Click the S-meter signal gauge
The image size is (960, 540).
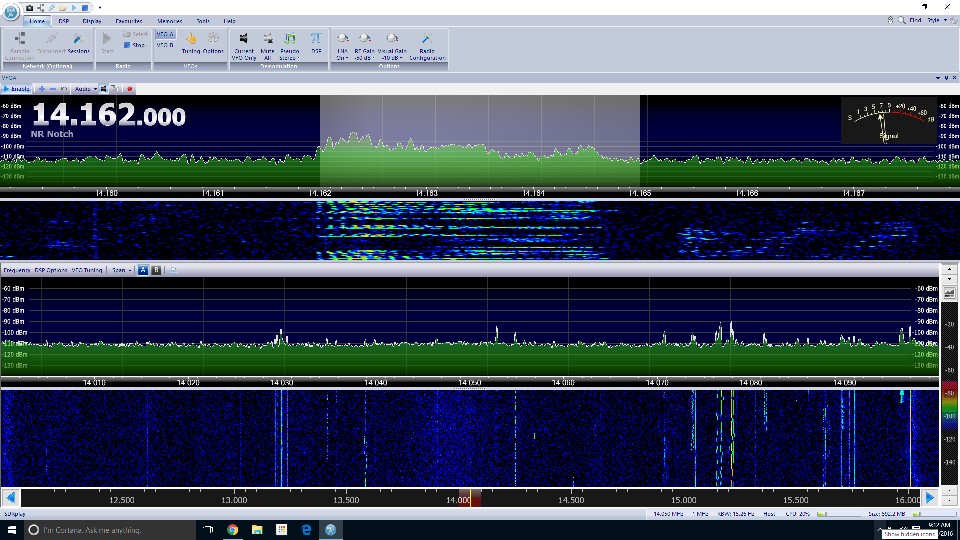(888, 120)
